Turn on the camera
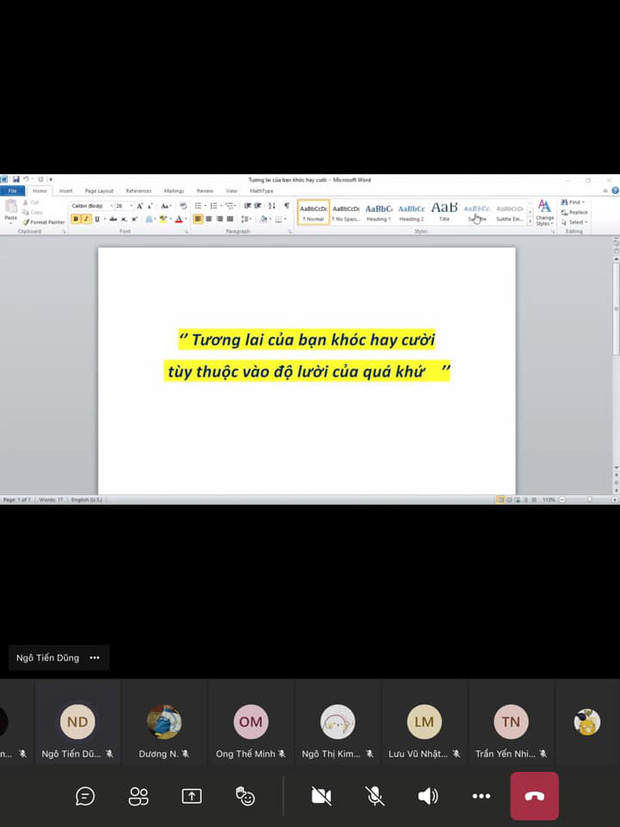 [x=321, y=796]
